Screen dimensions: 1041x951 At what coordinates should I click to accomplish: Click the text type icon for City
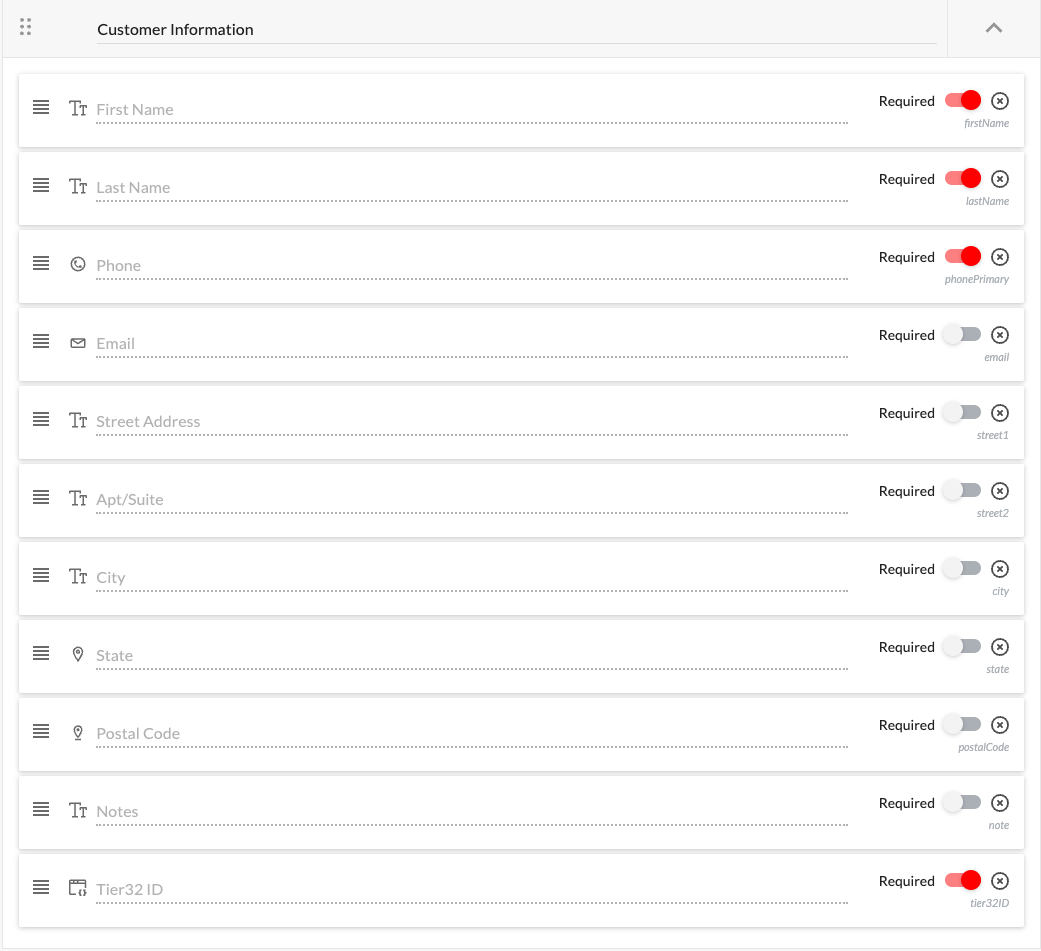coord(78,576)
